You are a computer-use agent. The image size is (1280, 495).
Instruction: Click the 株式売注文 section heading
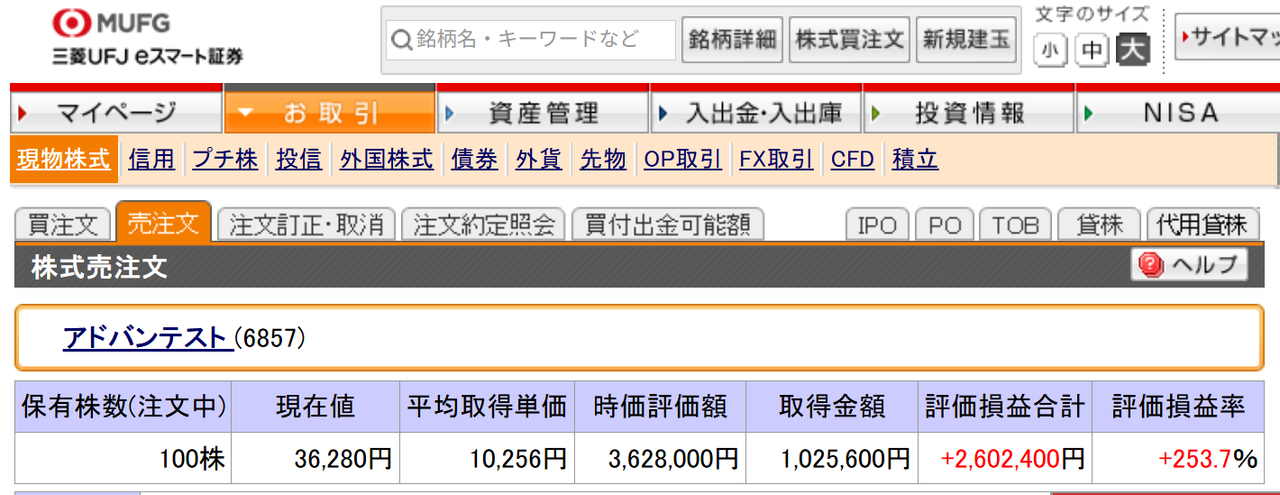tap(99, 266)
